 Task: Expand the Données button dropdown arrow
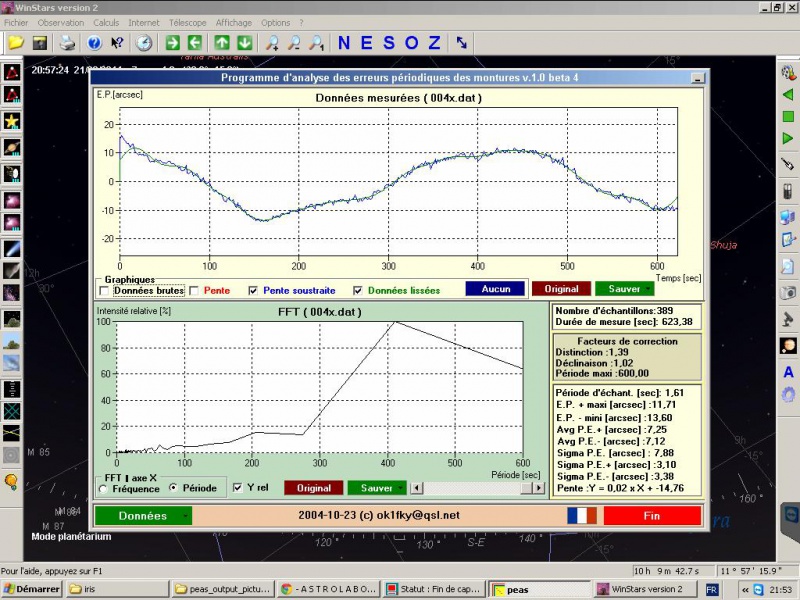185,516
